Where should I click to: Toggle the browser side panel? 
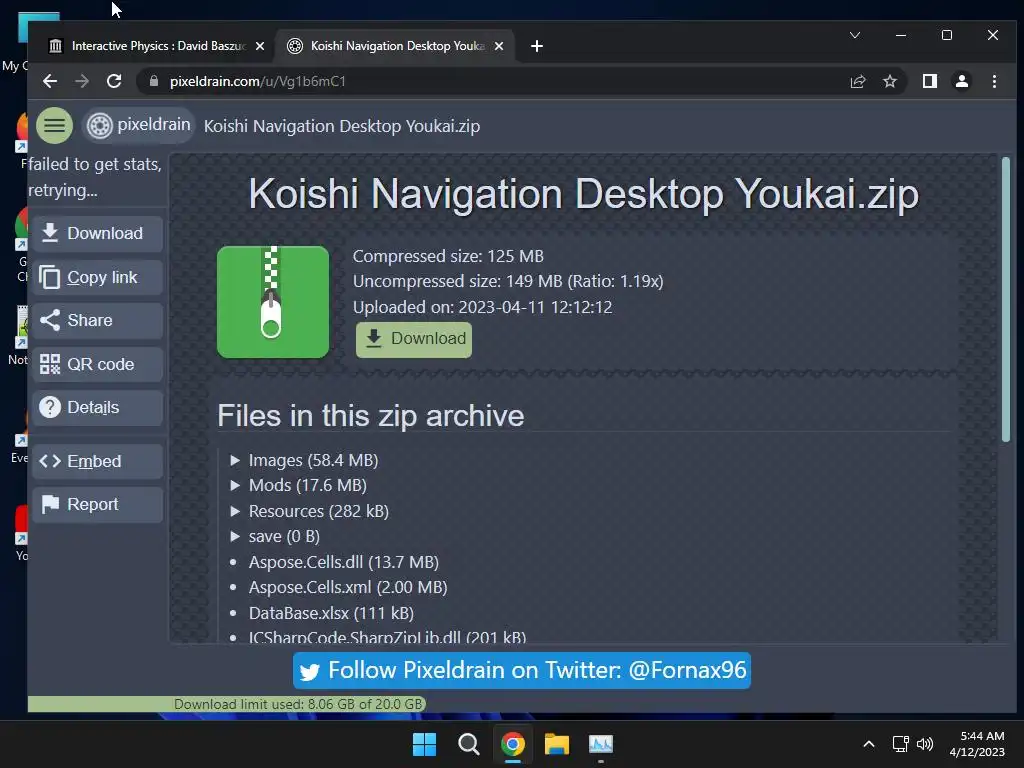tap(930, 81)
